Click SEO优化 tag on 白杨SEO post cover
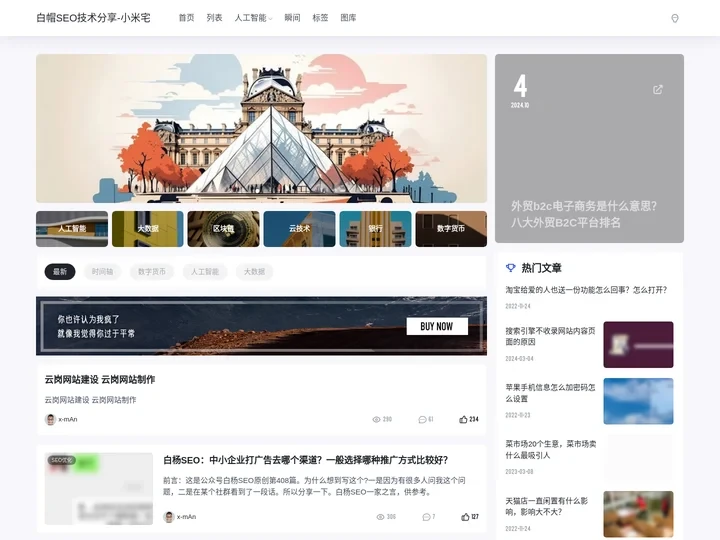Viewport: 720px width, 540px height. tap(62, 460)
